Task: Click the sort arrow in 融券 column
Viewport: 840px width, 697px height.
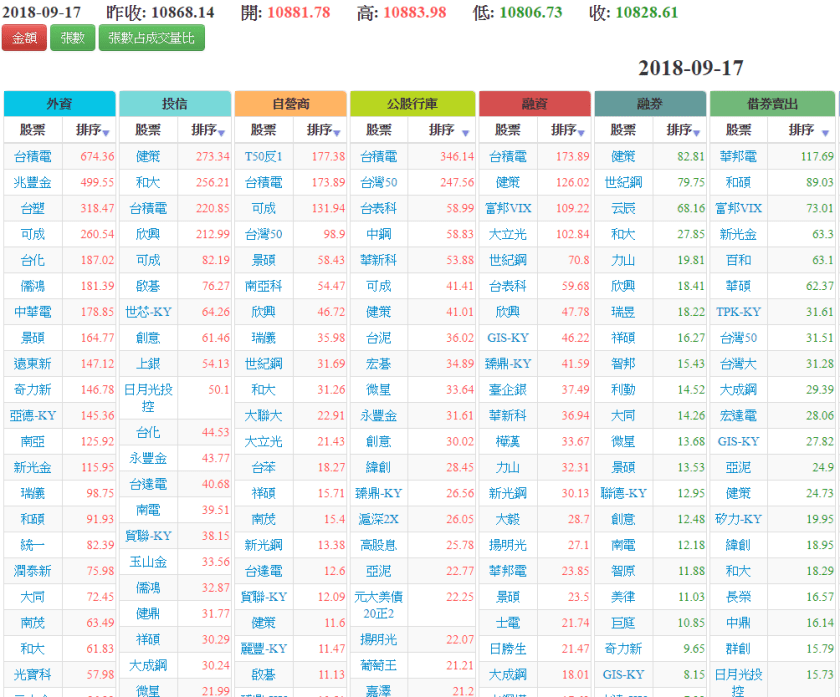Action: point(697,132)
